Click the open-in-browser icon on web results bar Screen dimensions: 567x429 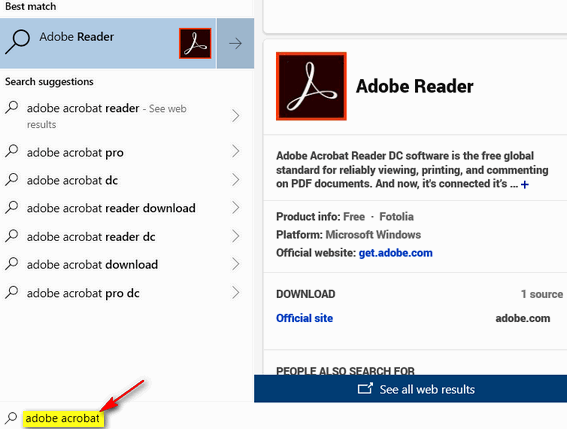[365, 389]
